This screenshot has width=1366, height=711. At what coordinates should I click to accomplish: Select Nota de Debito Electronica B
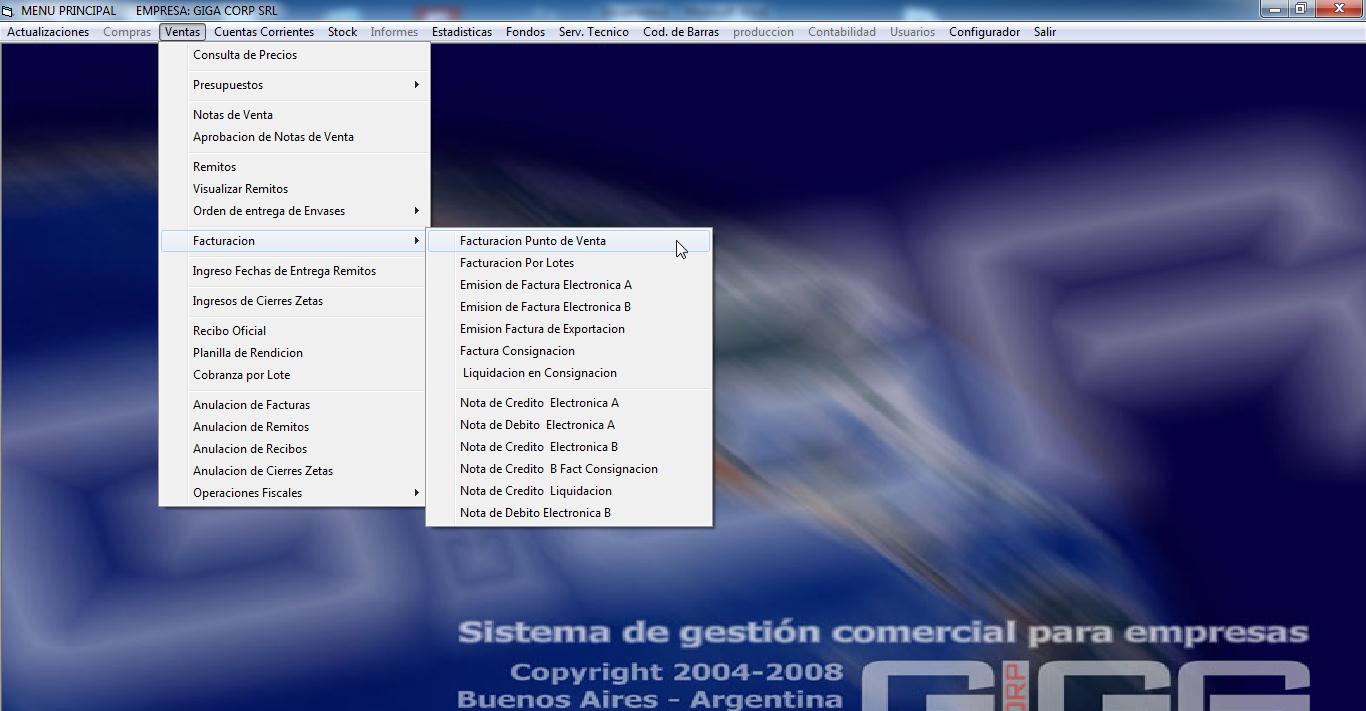coord(569,513)
